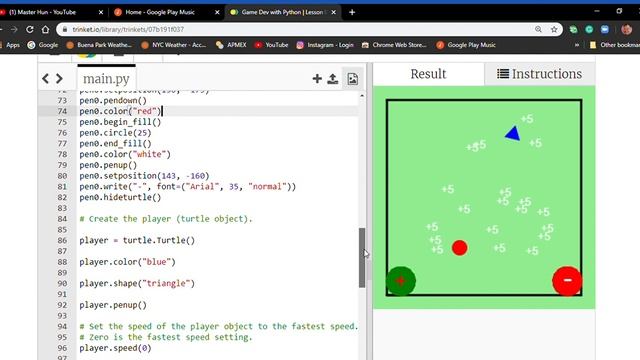Open the Instagram - Login bookmark
The width and height of the screenshot is (640, 360).
325,45
